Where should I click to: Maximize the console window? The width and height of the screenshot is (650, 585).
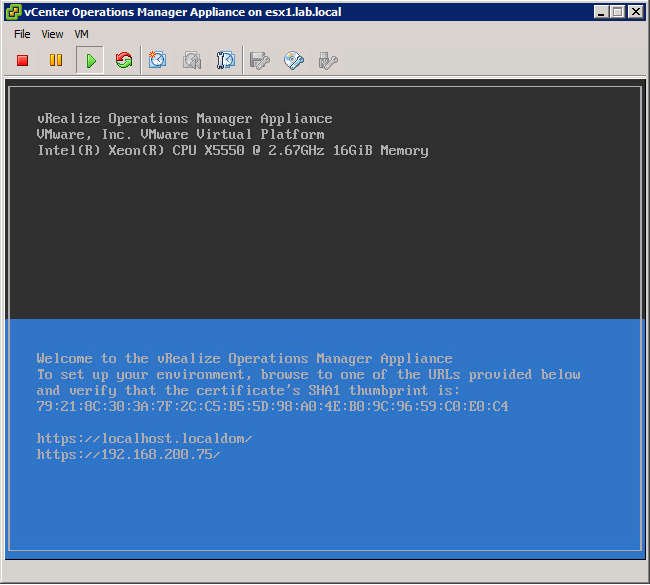617,12
